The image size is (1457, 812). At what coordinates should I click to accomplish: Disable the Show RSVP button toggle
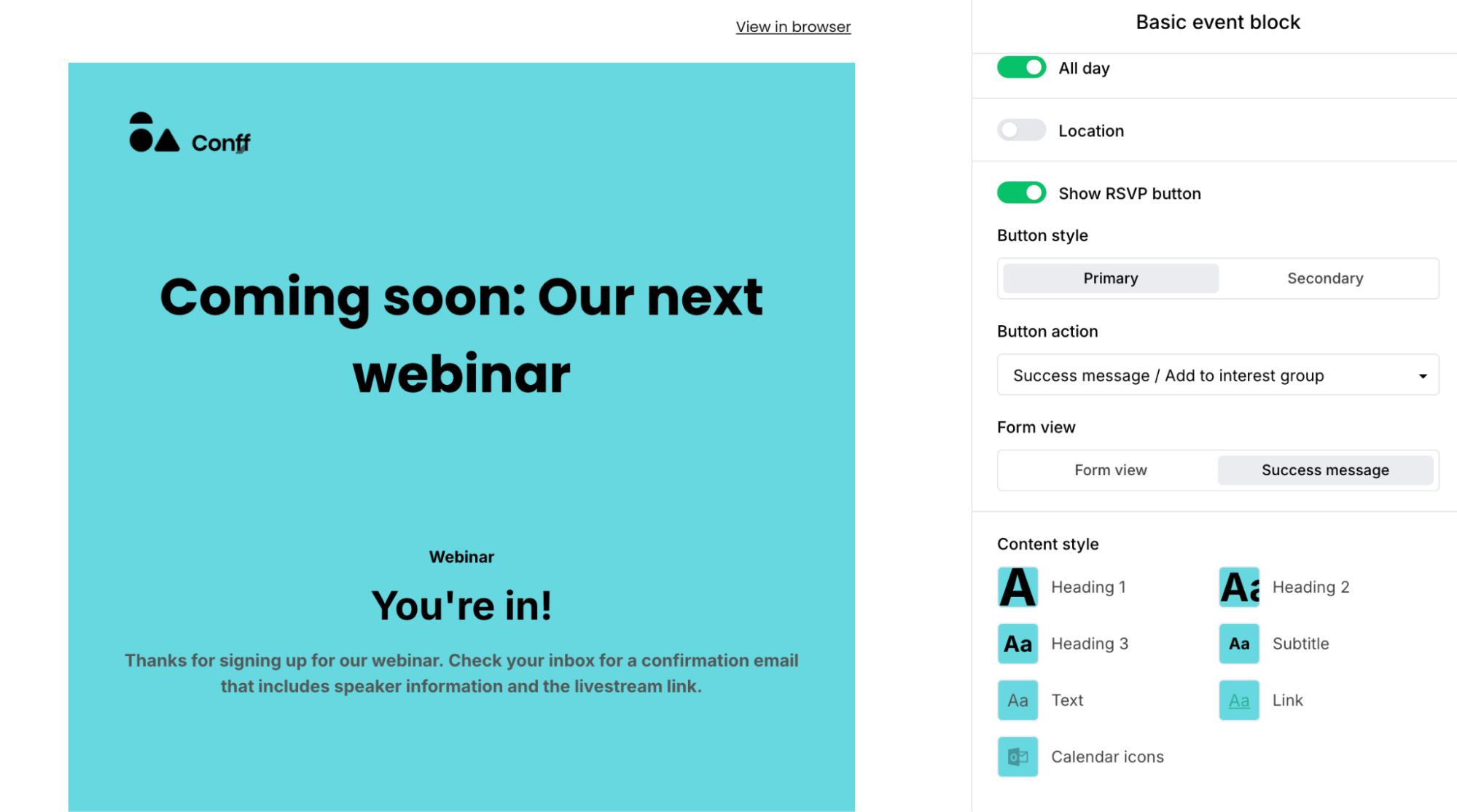tap(1021, 192)
